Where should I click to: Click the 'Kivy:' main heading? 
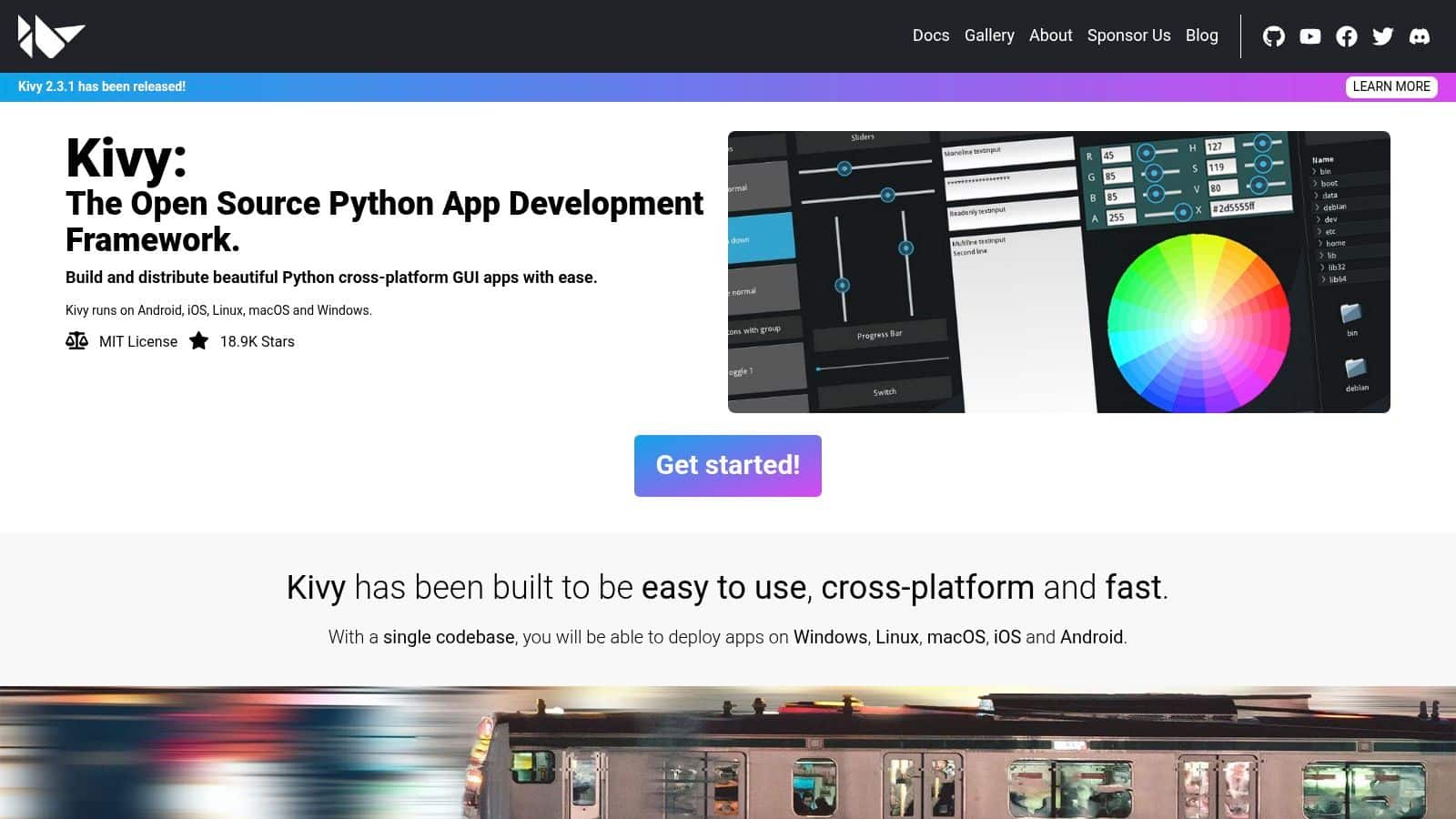tap(126, 158)
